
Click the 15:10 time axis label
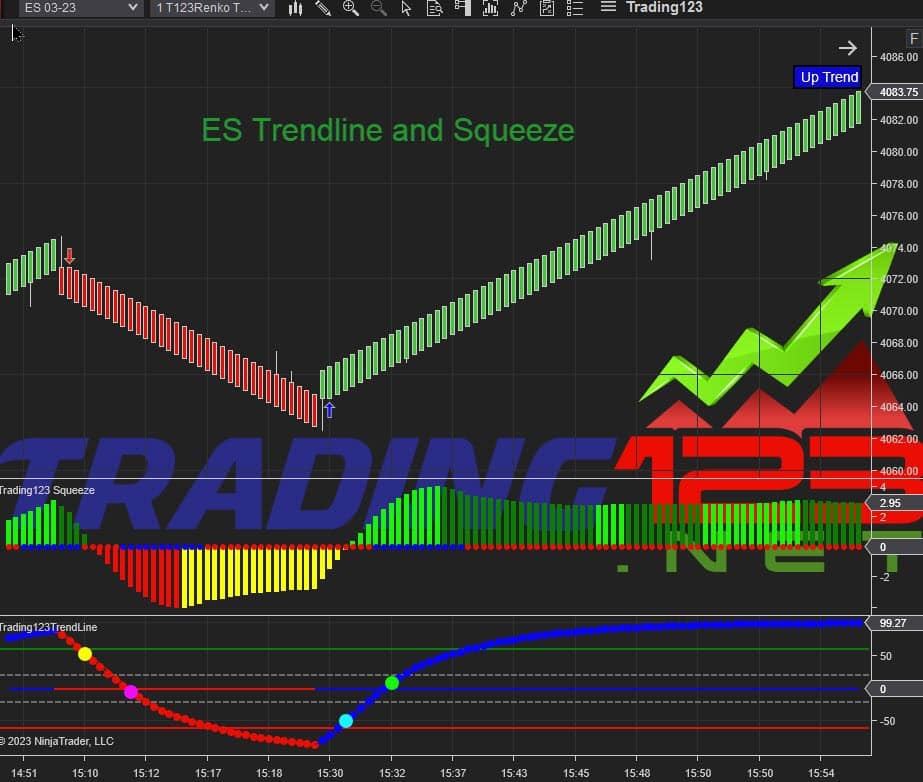tap(85, 773)
